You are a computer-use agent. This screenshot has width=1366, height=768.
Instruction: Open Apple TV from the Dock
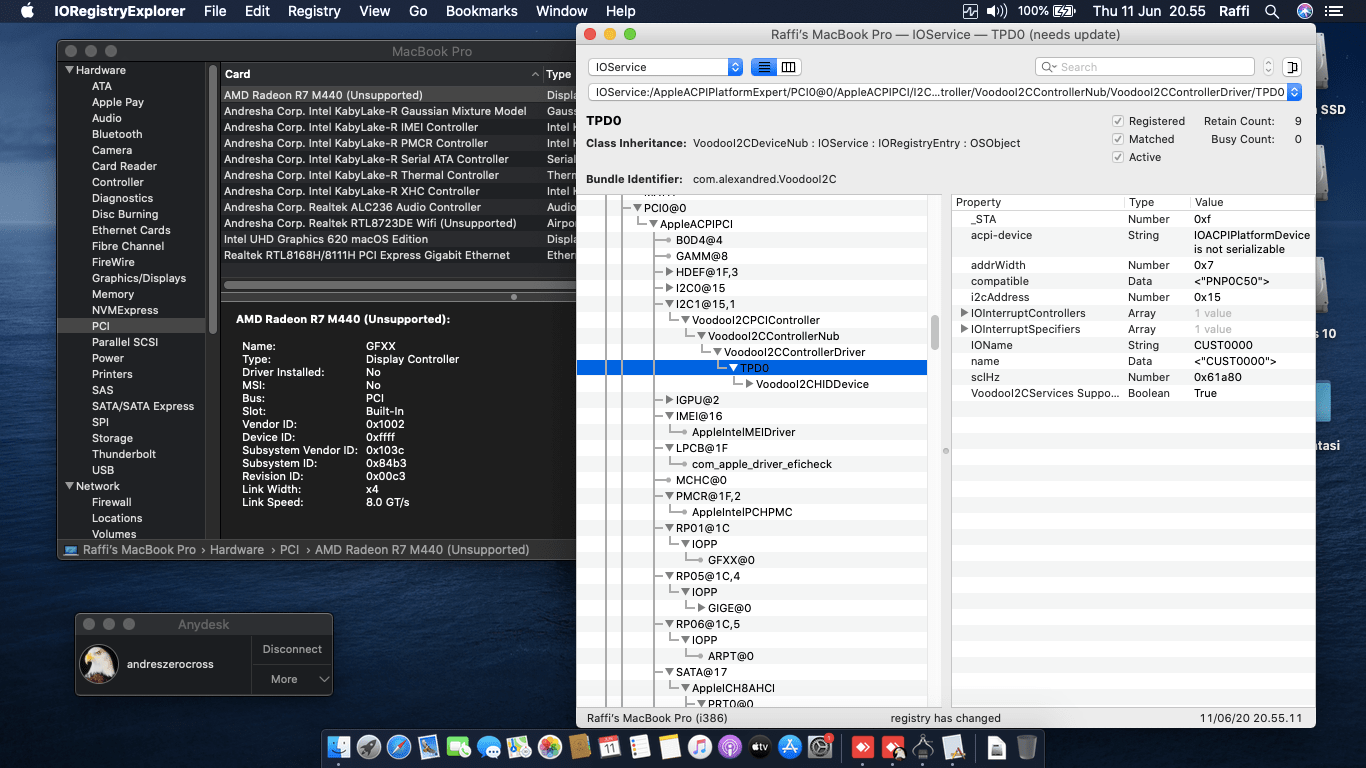click(760, 746)
